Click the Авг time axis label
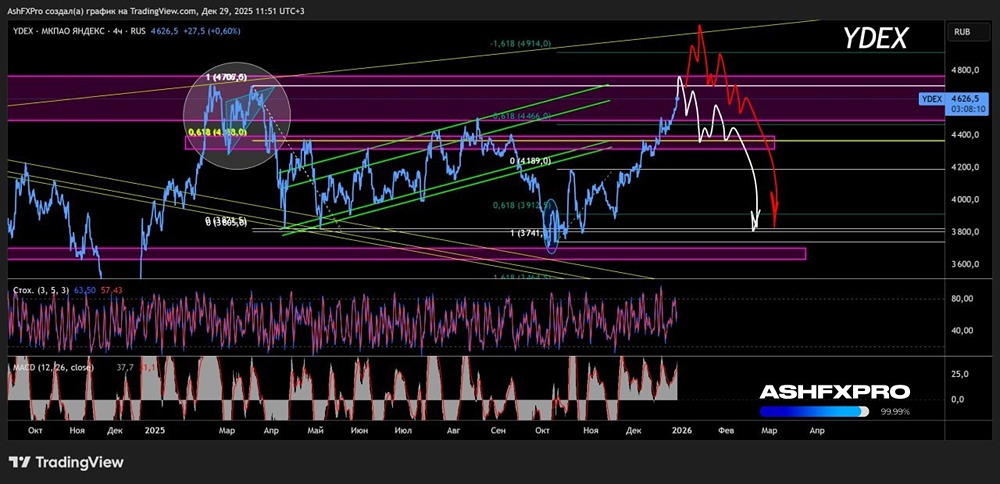This screenshot has height=484, width=1000. tap(453, 430)
